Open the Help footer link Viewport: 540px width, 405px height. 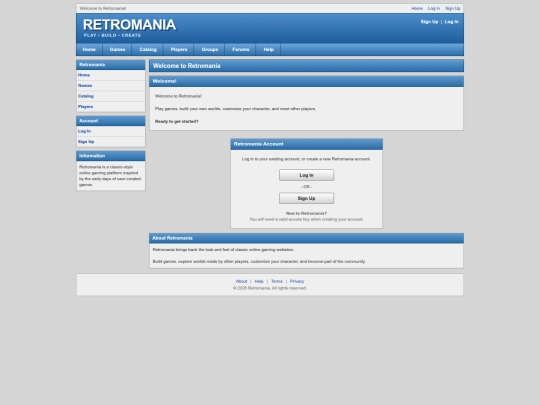[259, 281]
